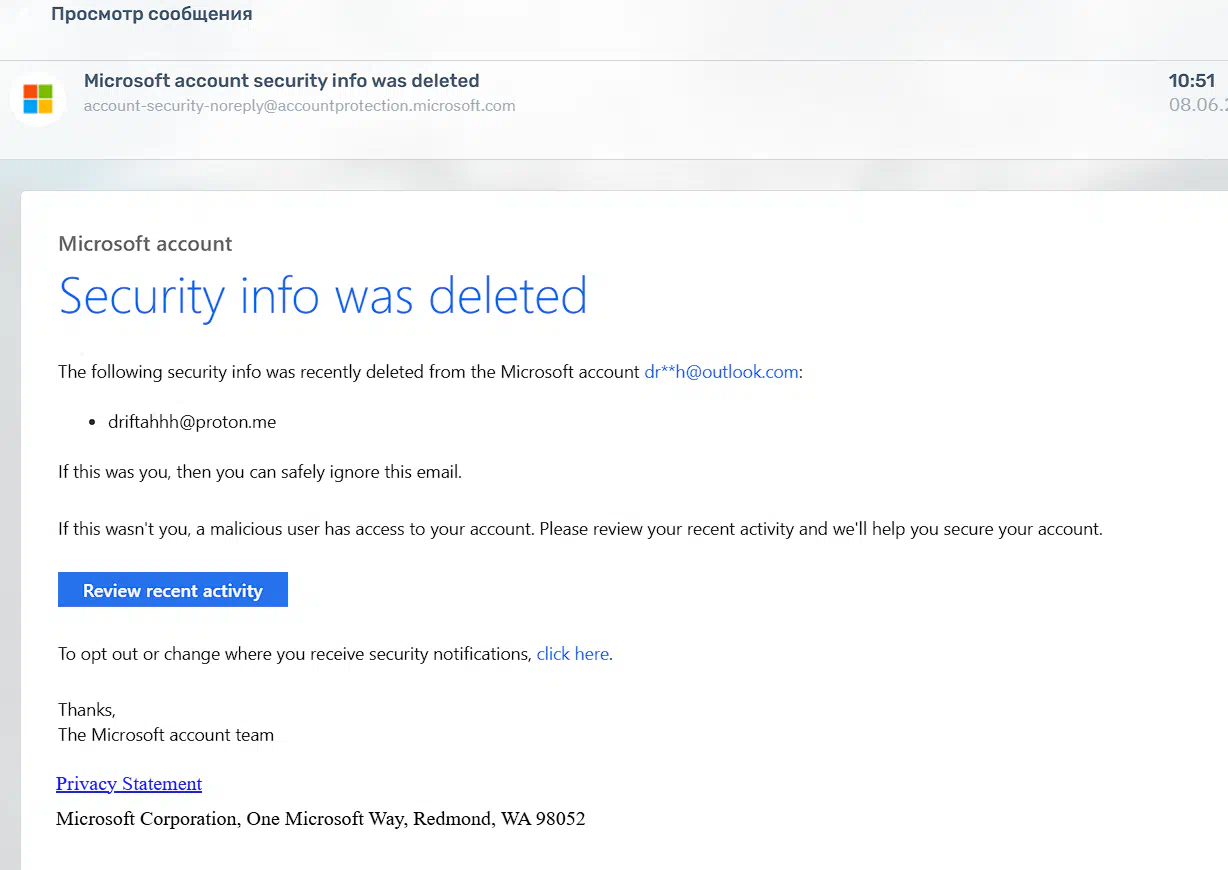The image size is (1228, 870).
Task: Click the message date starting 08.06
Action: point(1198,104)
